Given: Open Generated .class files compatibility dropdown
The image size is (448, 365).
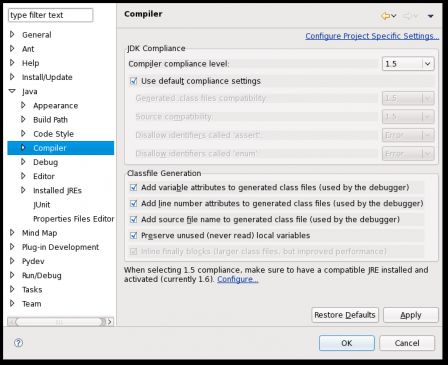Looking at the screenshot, I should coord(408,98).
